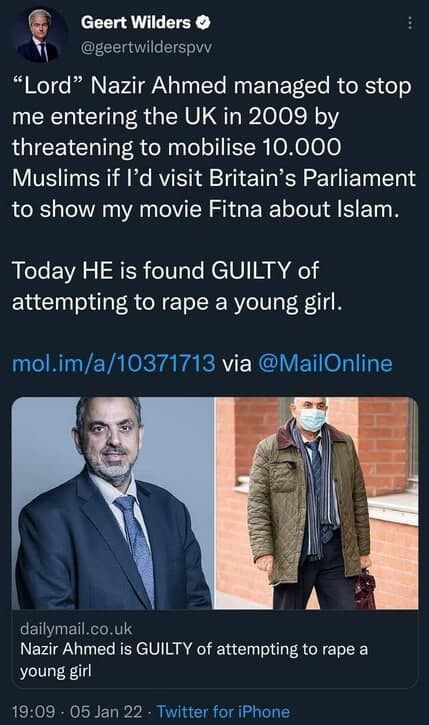Click 'young girl' in the card headline
Viewport: 429px width, 725px height.
[x=55, y=671]
